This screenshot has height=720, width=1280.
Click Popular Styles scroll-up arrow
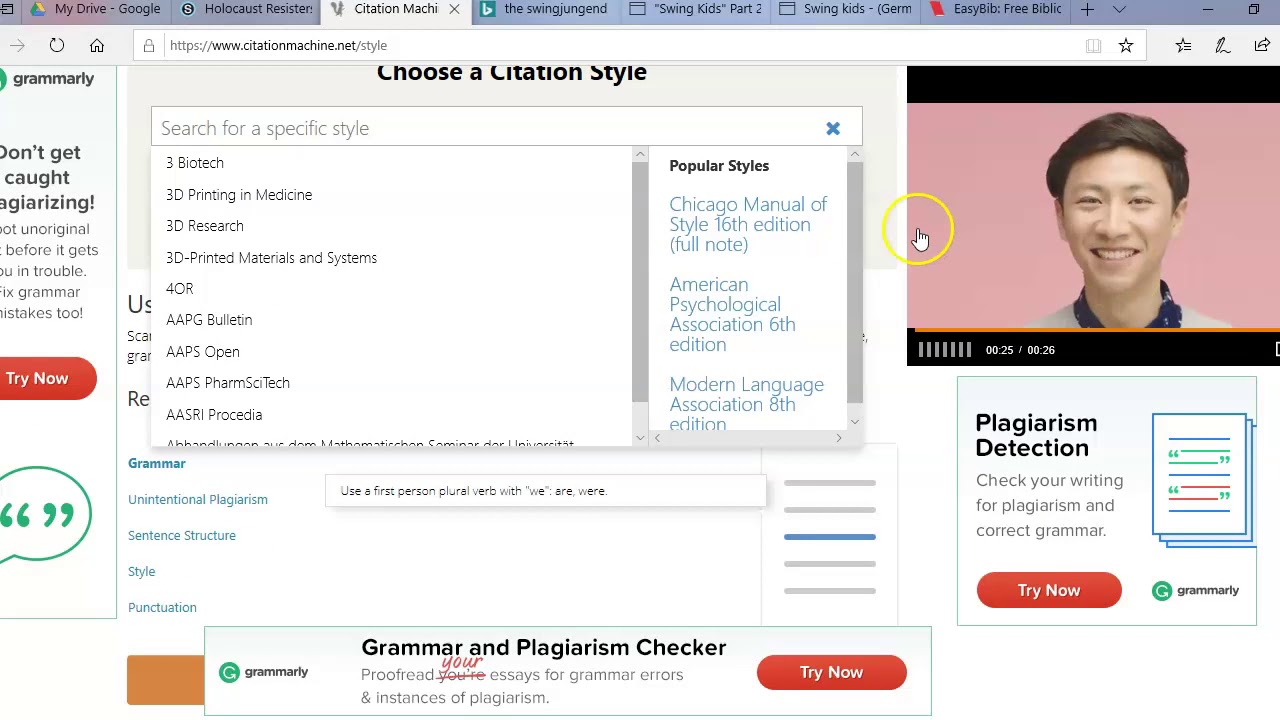point(855,154)
